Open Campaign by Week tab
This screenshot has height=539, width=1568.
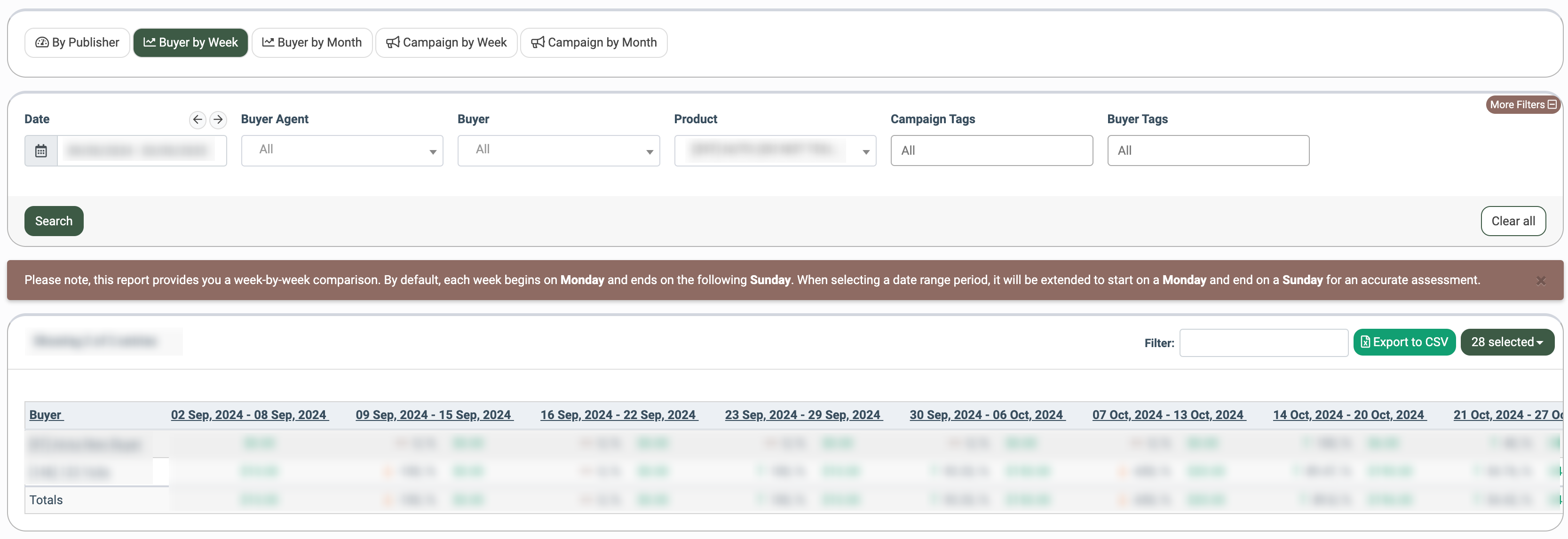click(446, 43)
